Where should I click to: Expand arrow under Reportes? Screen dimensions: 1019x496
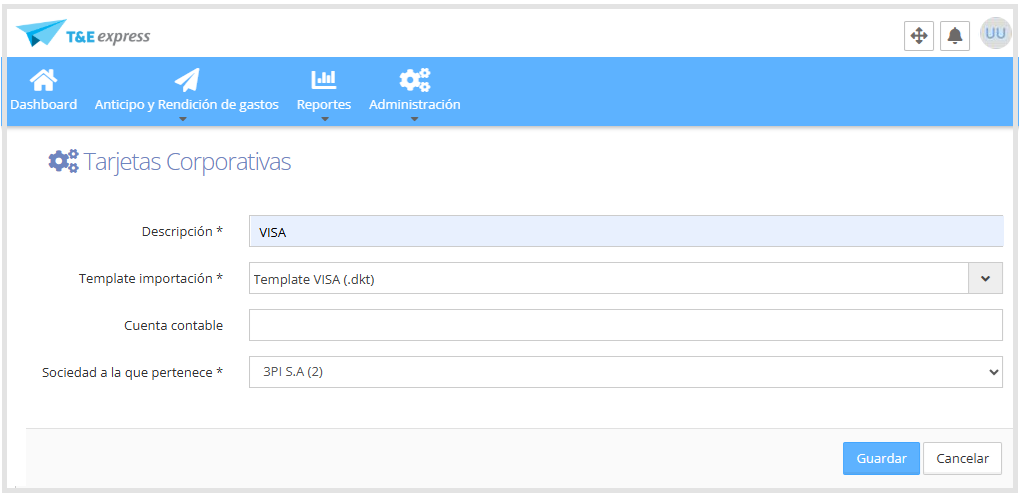point(325,119)
